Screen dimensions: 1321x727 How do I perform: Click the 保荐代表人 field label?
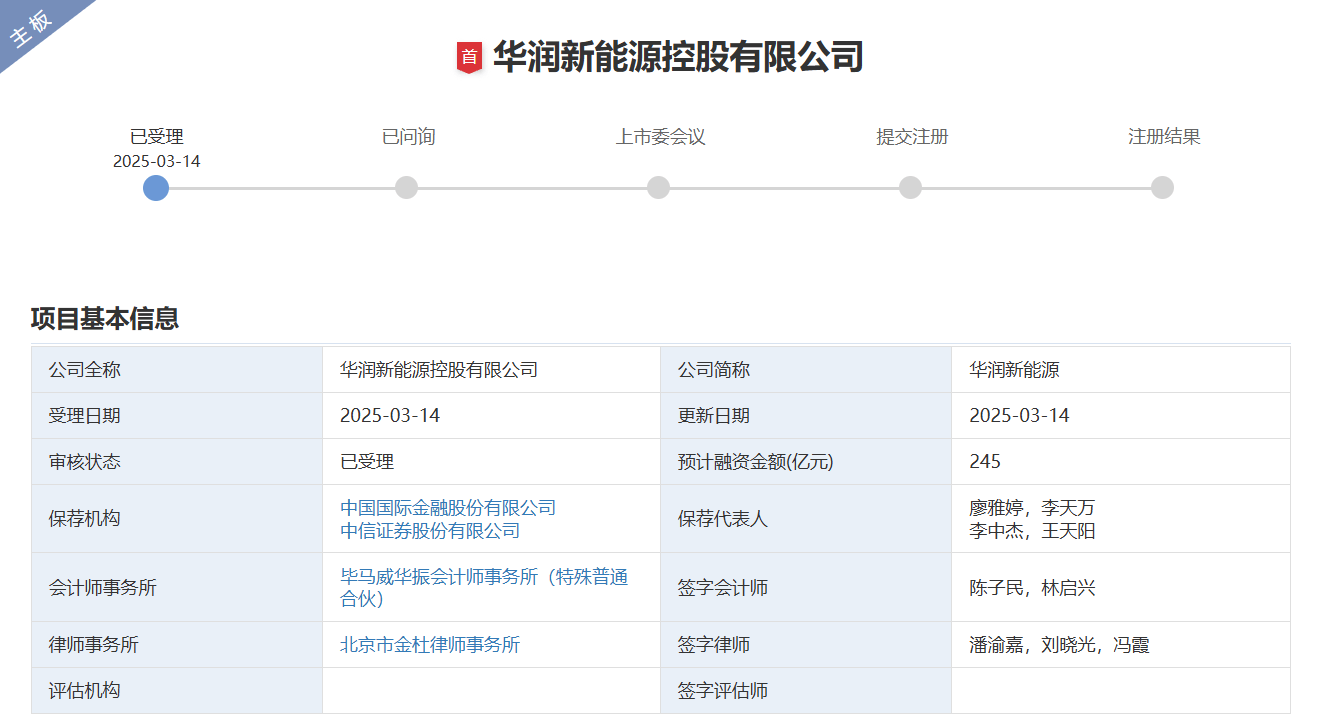[723, 519]
